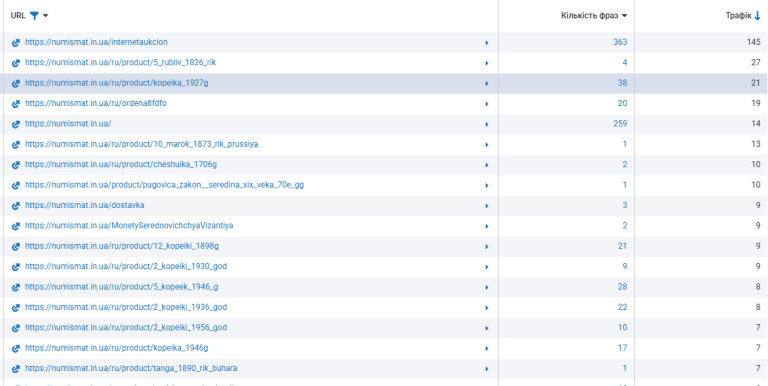Expand the 2_kopeiki_1936_god row arrow

(x=486, y=308)
